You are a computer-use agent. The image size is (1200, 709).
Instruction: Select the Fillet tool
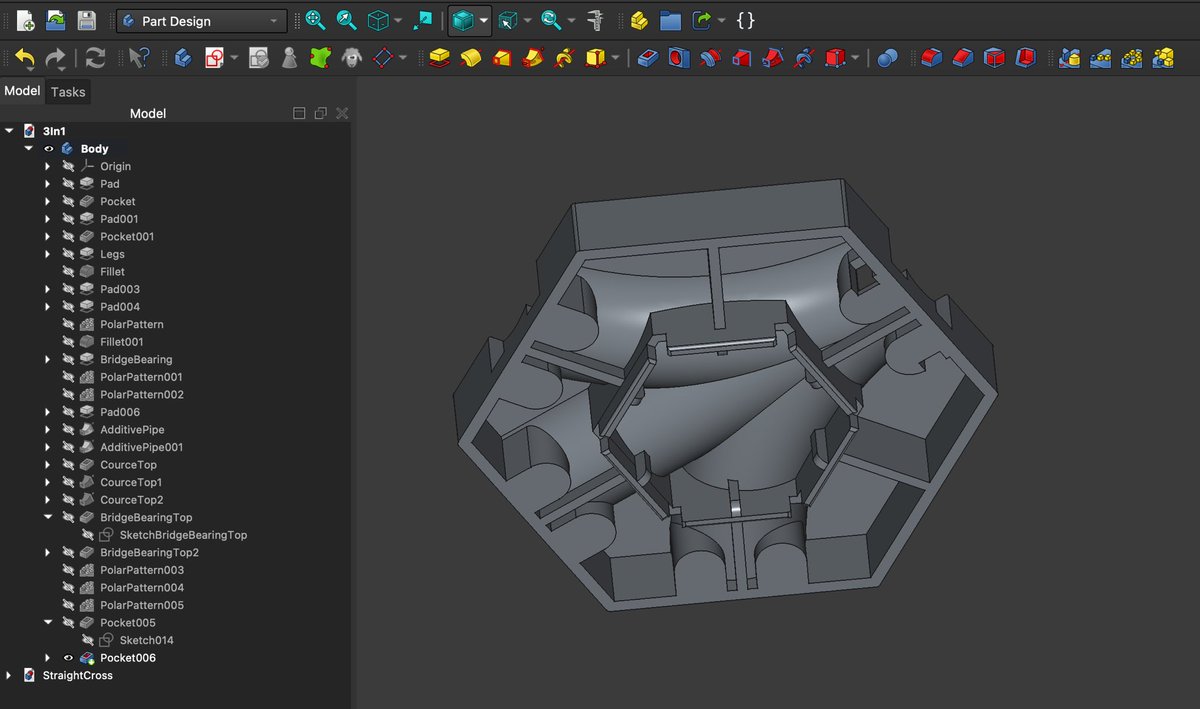pos(931,59)
